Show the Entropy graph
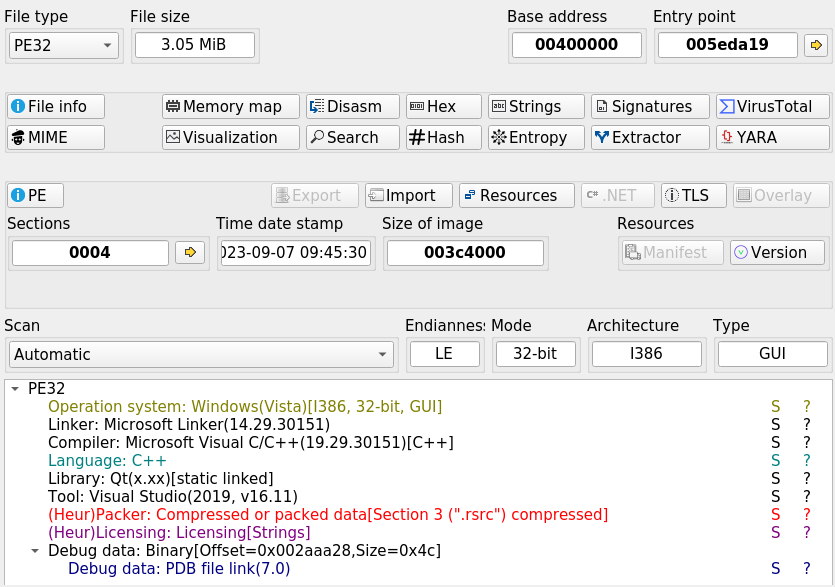Image resolution: width=835 pixels, height=587 pixels. click(x=536, y=137)
